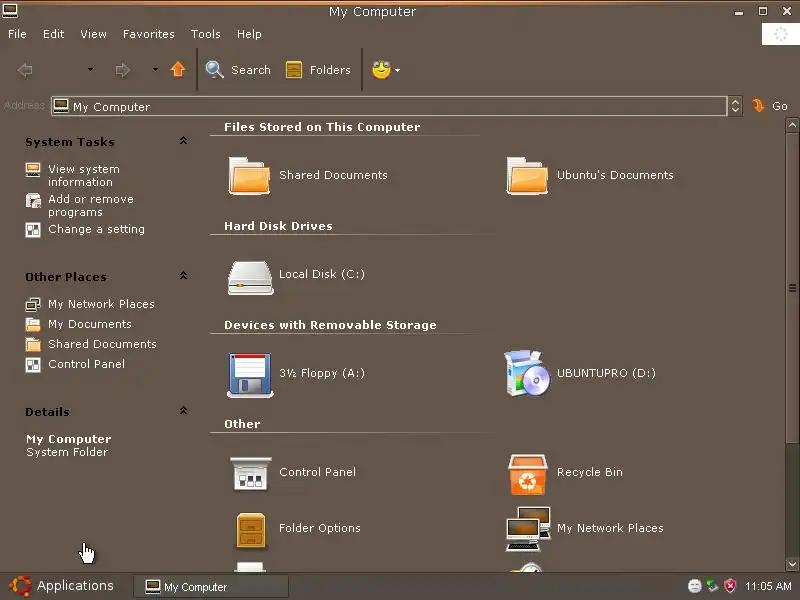Screen dimensions: 800x600
Task: Click the Add or remove programs icon
Action: pyautogui.click(x=33, y=200)
